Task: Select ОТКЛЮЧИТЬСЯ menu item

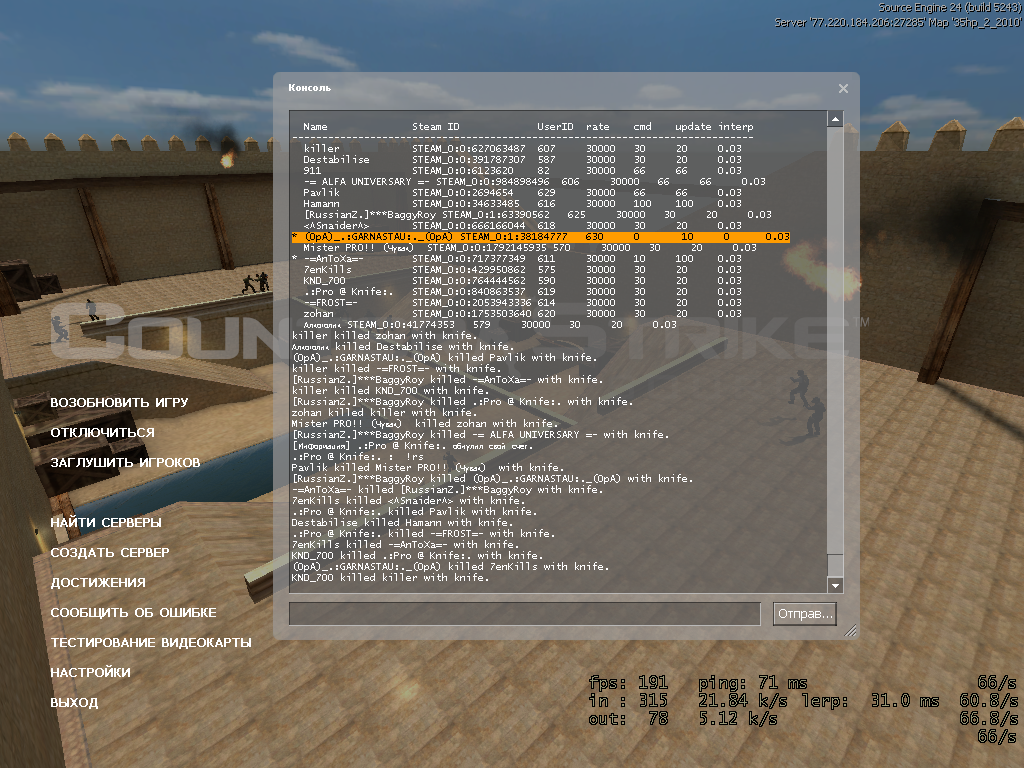Action: point(103,433)
